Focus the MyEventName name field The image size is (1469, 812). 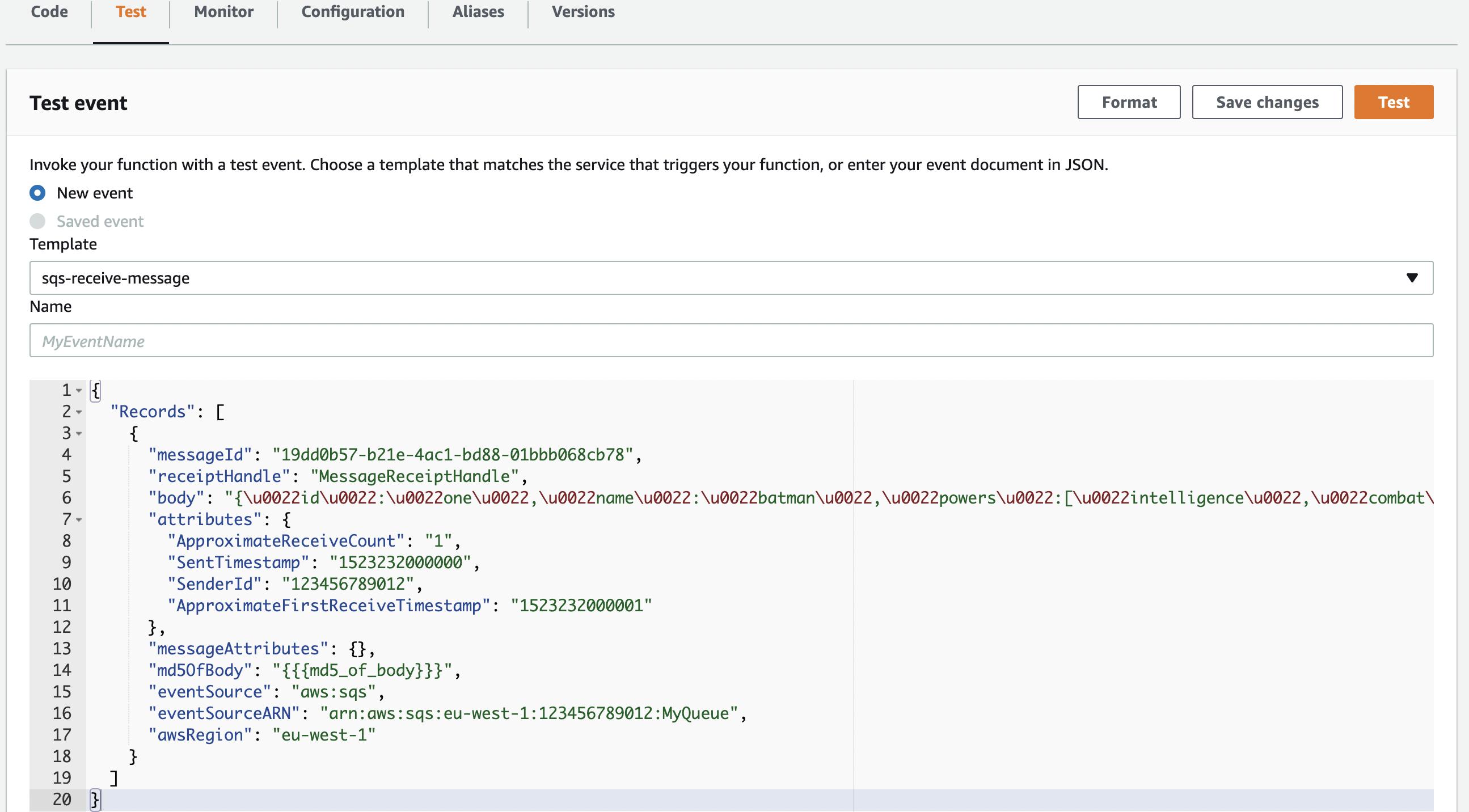coord(731,340)
